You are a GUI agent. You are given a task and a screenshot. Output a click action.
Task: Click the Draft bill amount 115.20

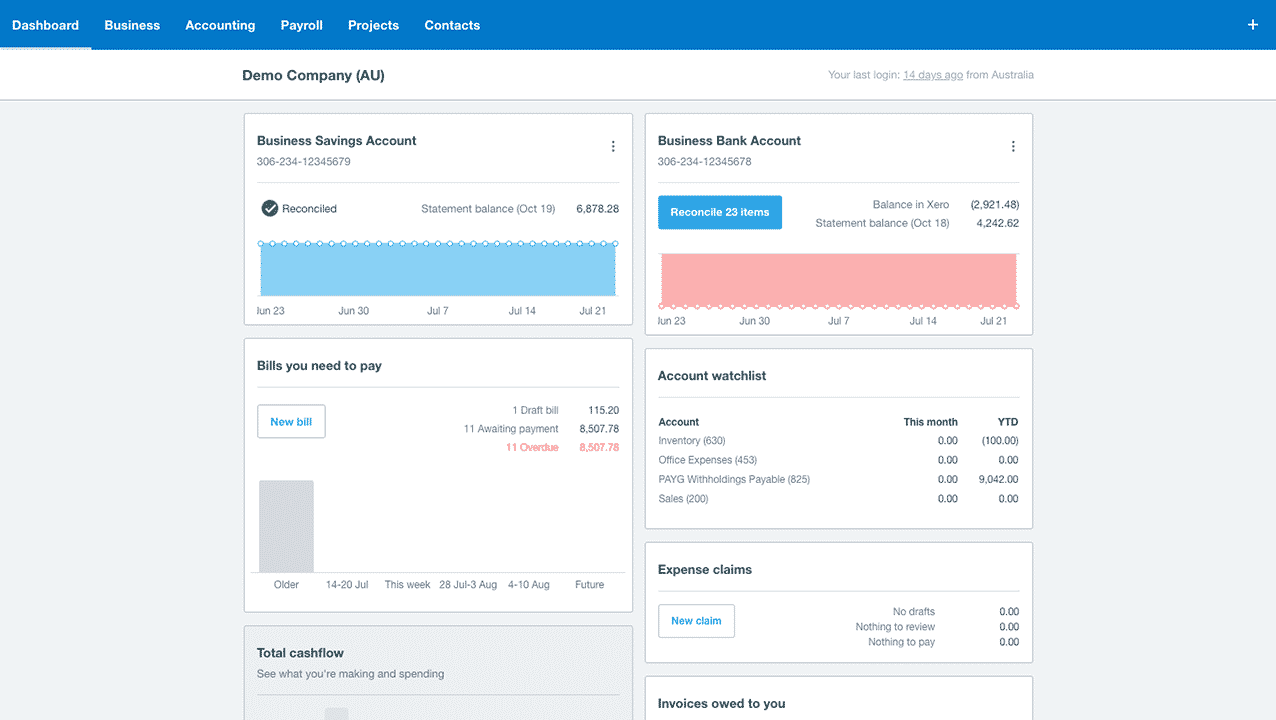[x=603, y=410]
